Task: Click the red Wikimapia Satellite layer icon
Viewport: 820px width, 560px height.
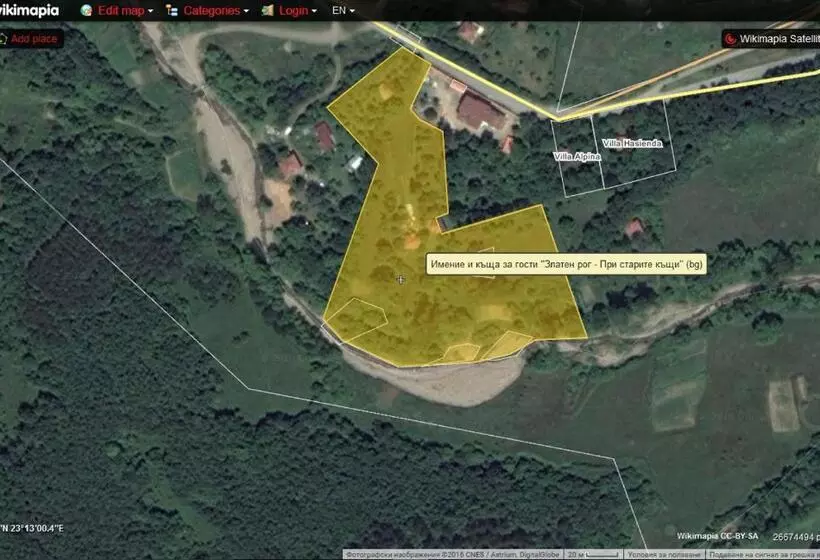Action: [x=730, y=39]
